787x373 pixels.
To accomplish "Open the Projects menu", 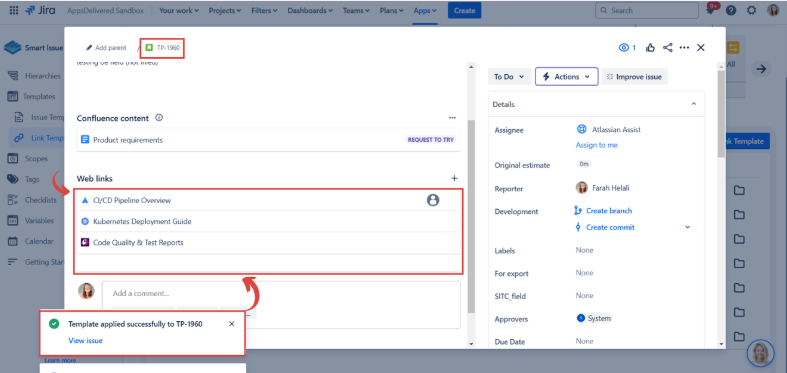I will tap(224, 10).
